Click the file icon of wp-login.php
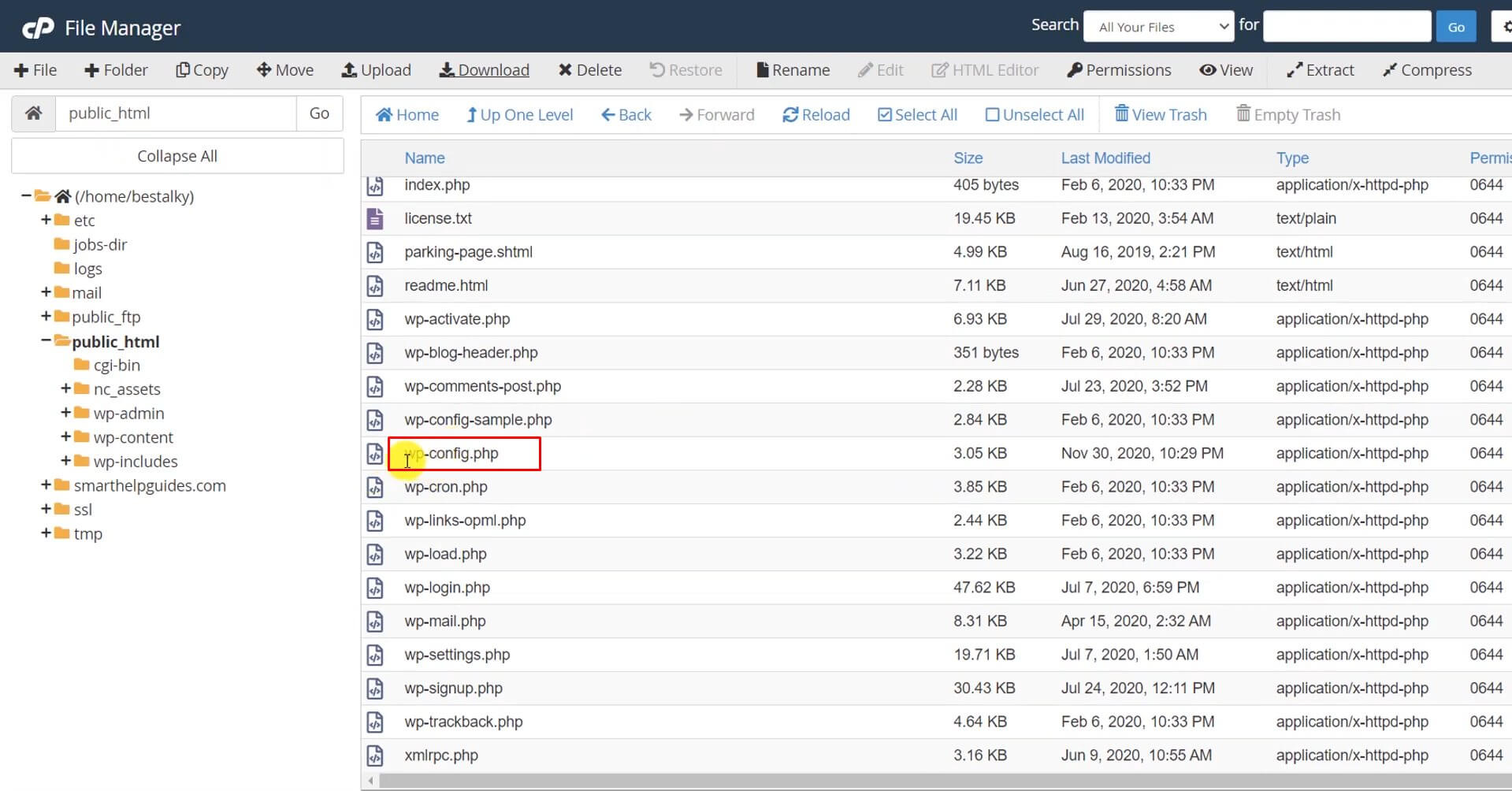 pos(375,588)
